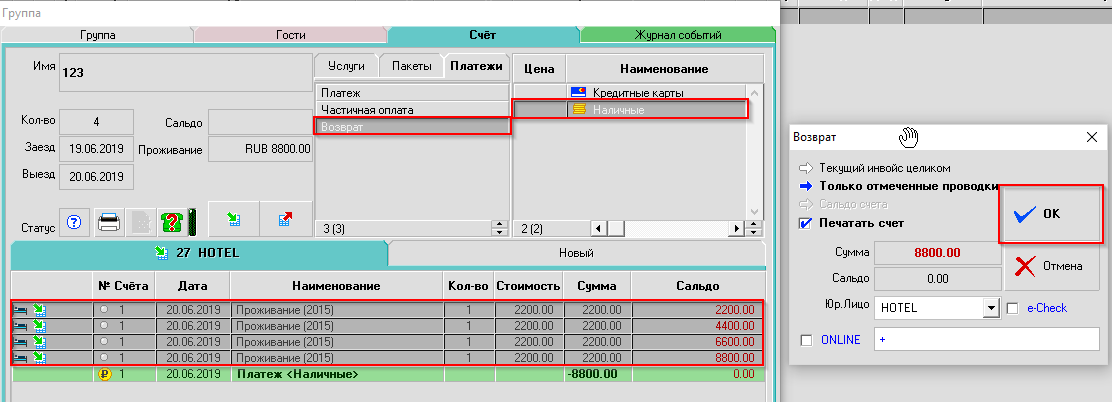Image resolution: width=1112 pixels, height=402 pixels.
Task: Tick the ONLINE checkbox
Action: [807, 340]
